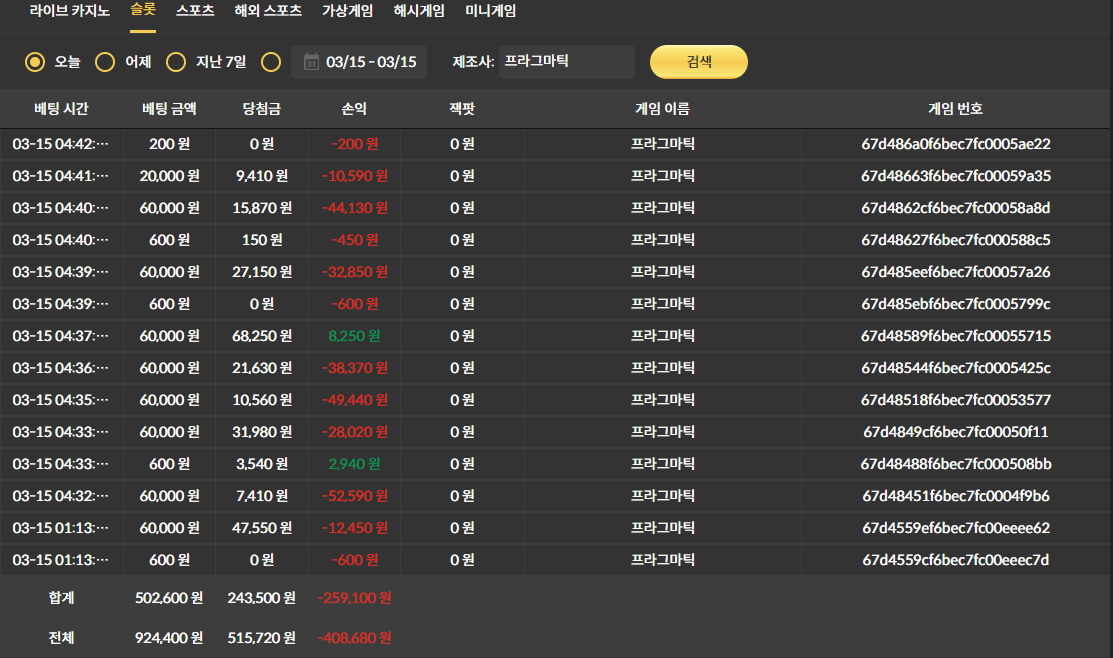This screenshot has width=1113, height=658.
Task: Open the 가상게임 tab
Action: pyautogui.click(x=348, y=12)
